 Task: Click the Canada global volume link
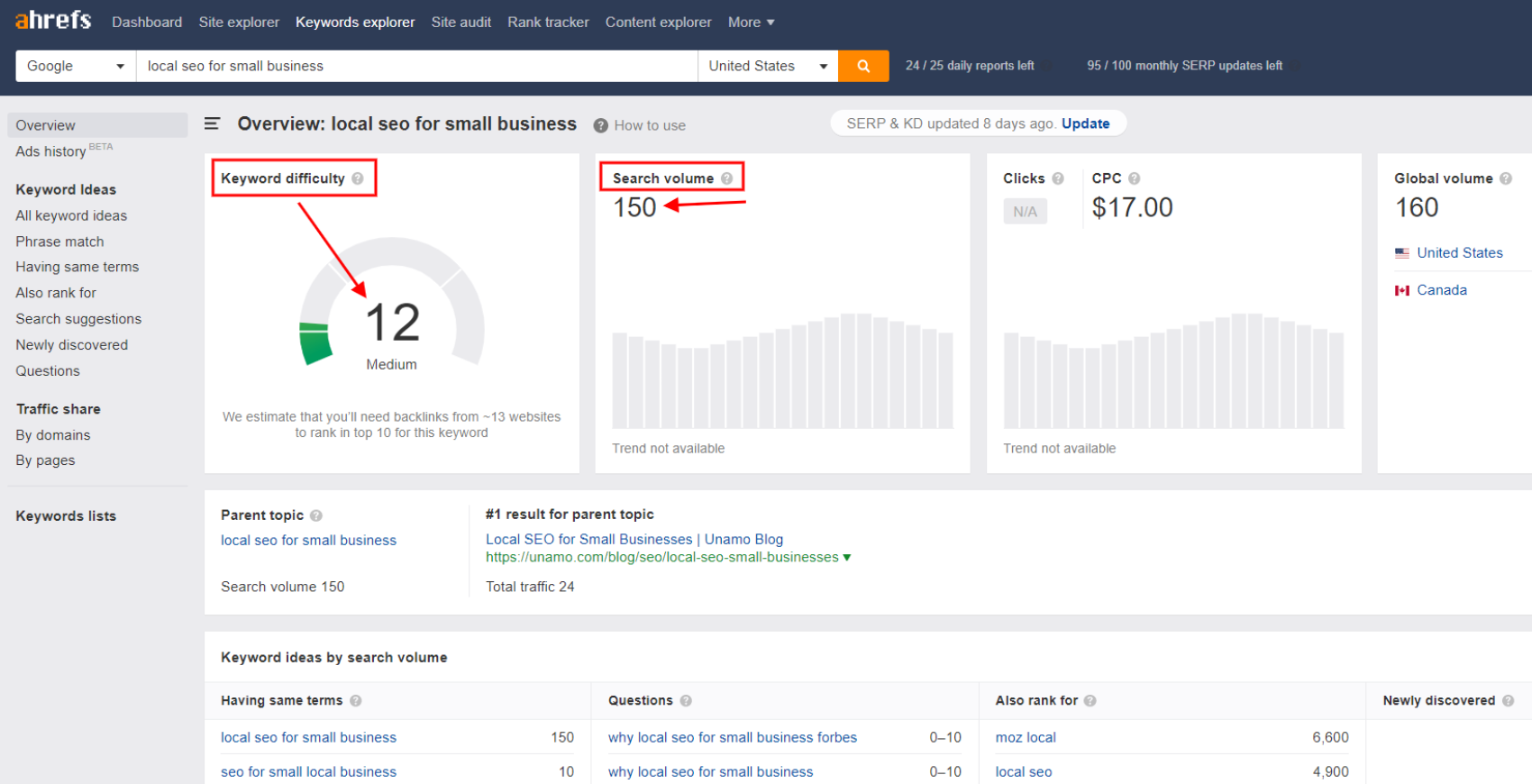[1442, 290]
